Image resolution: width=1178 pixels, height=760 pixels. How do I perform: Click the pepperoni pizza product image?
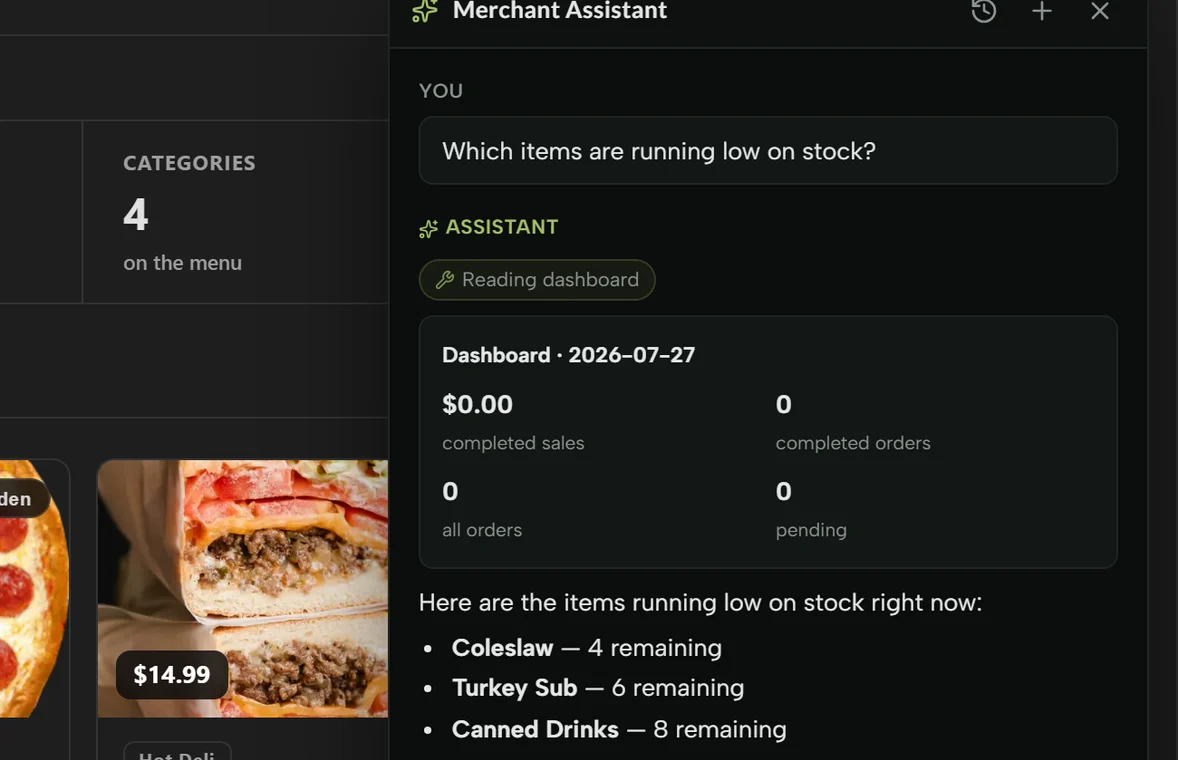[34, 589]
